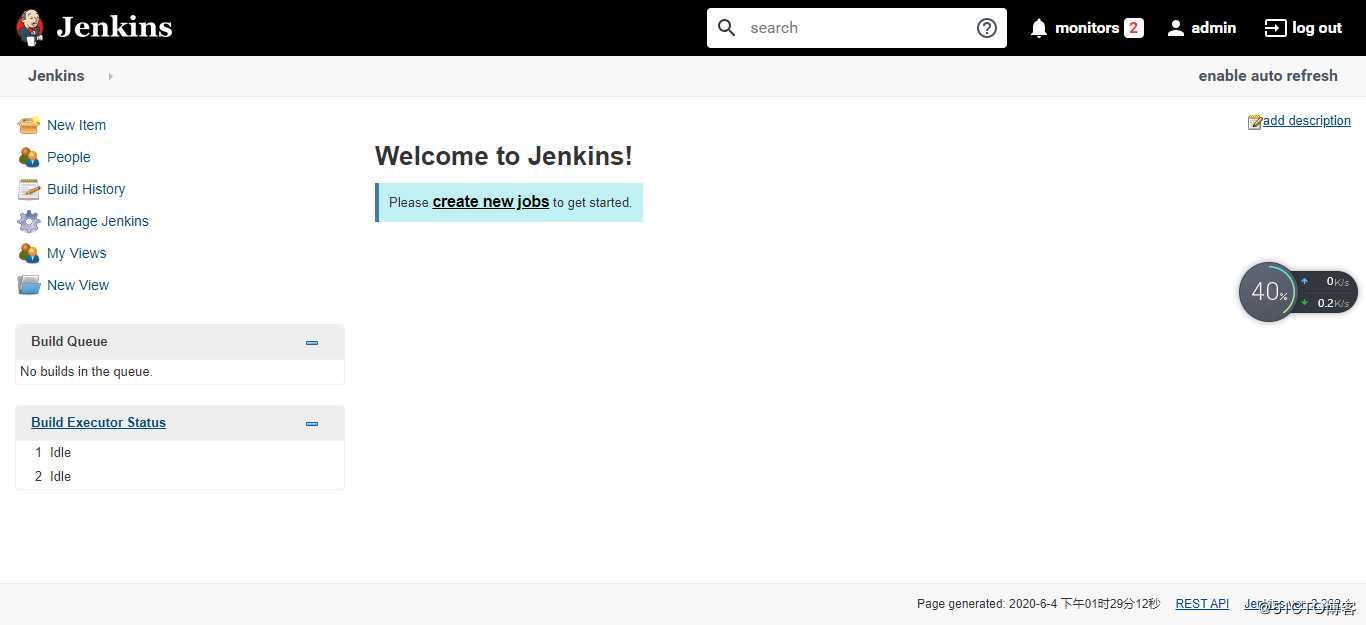Screen dimensions: 1366x625
Task: Click the 40% usage circle widget
Action: tap(1268, 292)
